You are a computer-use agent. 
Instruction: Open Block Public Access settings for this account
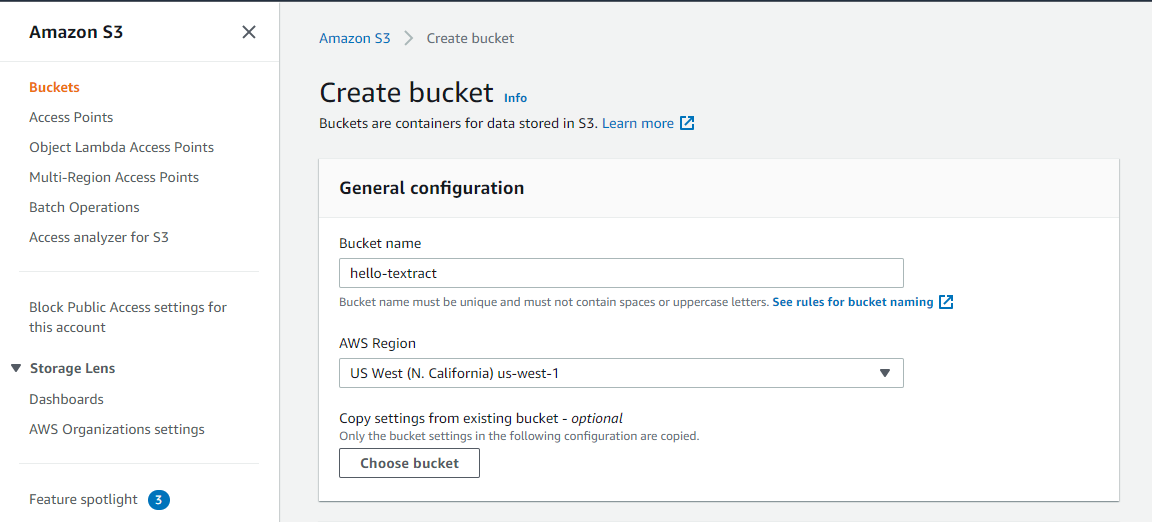coord(128,317)
